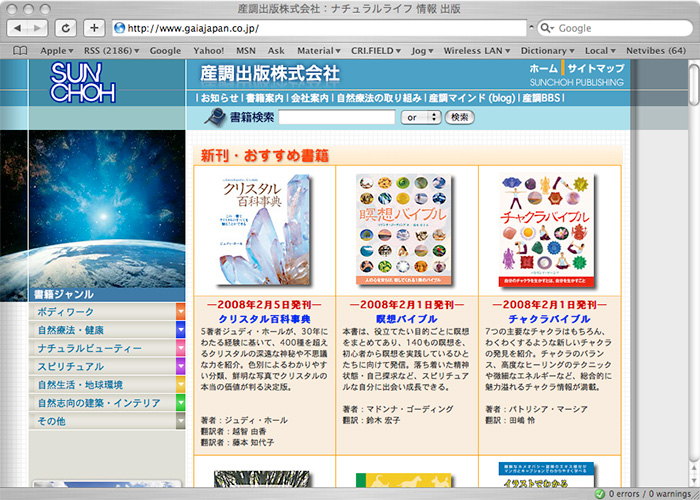Go back with the Safari back arrow
Image resolution: width=700 pixels, height=500 pixels.
tap(17, 28)
